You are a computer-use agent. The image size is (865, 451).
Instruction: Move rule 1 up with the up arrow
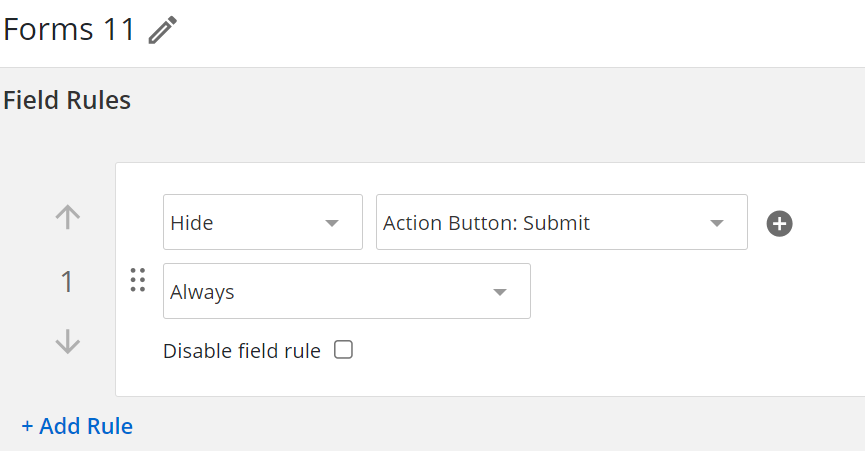coord(68,217)
